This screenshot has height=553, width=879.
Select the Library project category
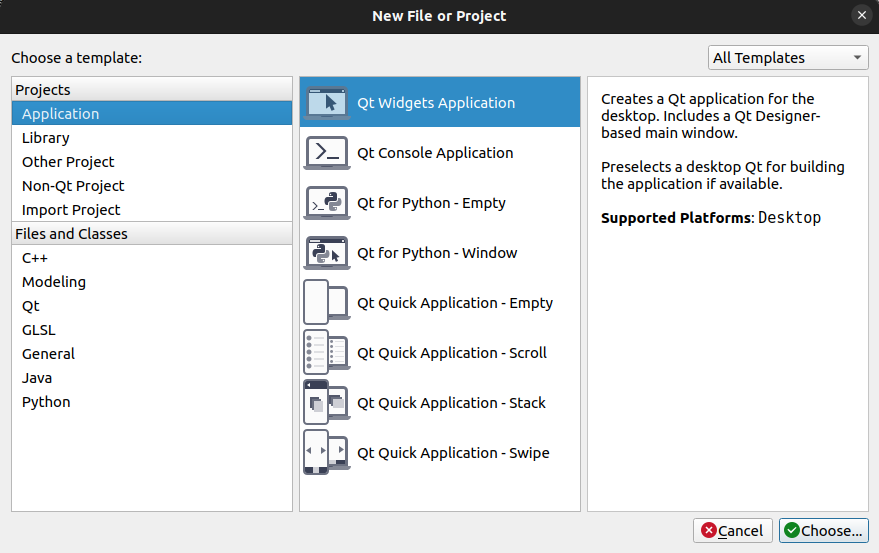pyautogui.click(x=46, y=138)
